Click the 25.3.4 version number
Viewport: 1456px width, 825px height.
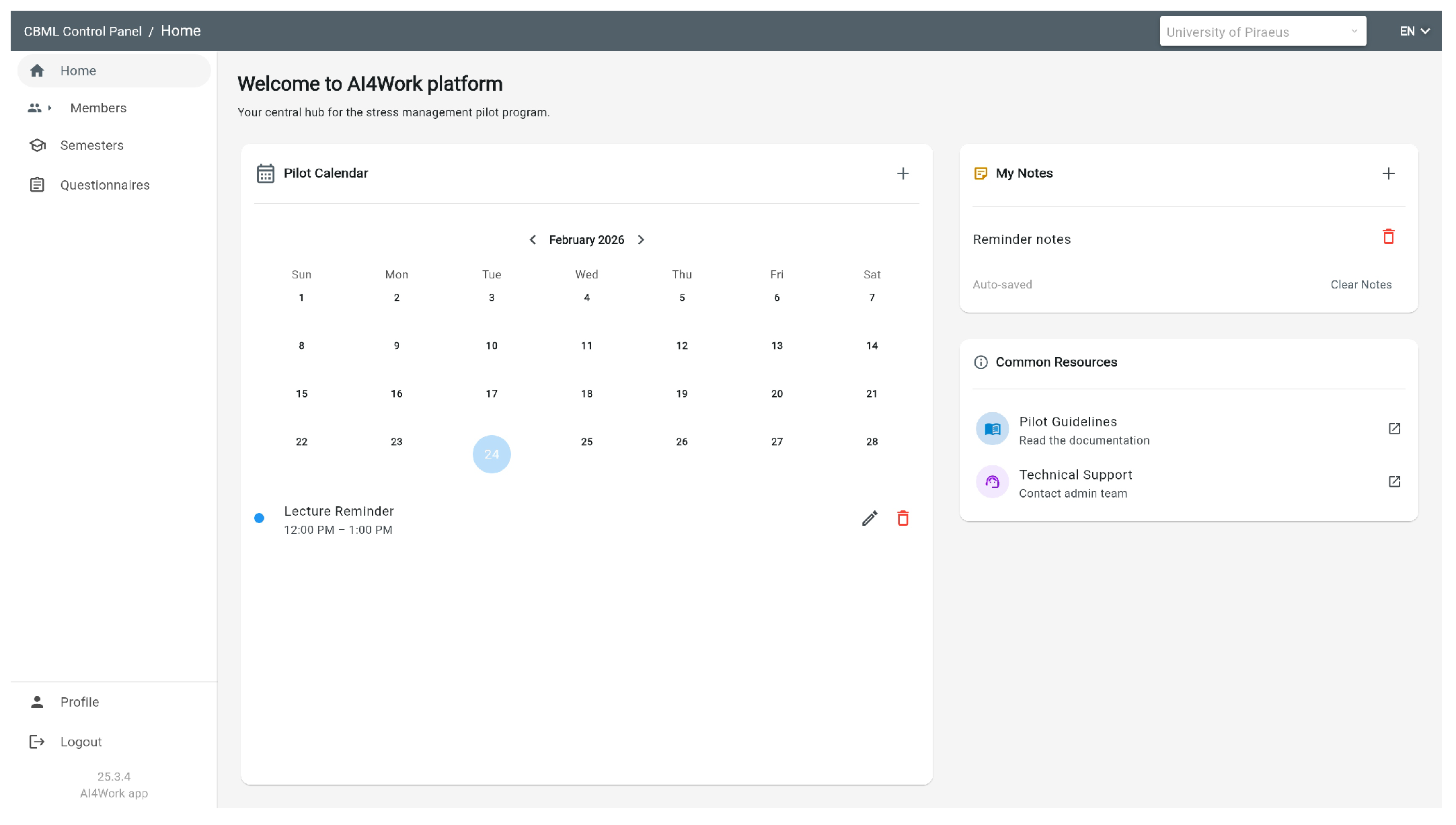[x=114, y=777]
